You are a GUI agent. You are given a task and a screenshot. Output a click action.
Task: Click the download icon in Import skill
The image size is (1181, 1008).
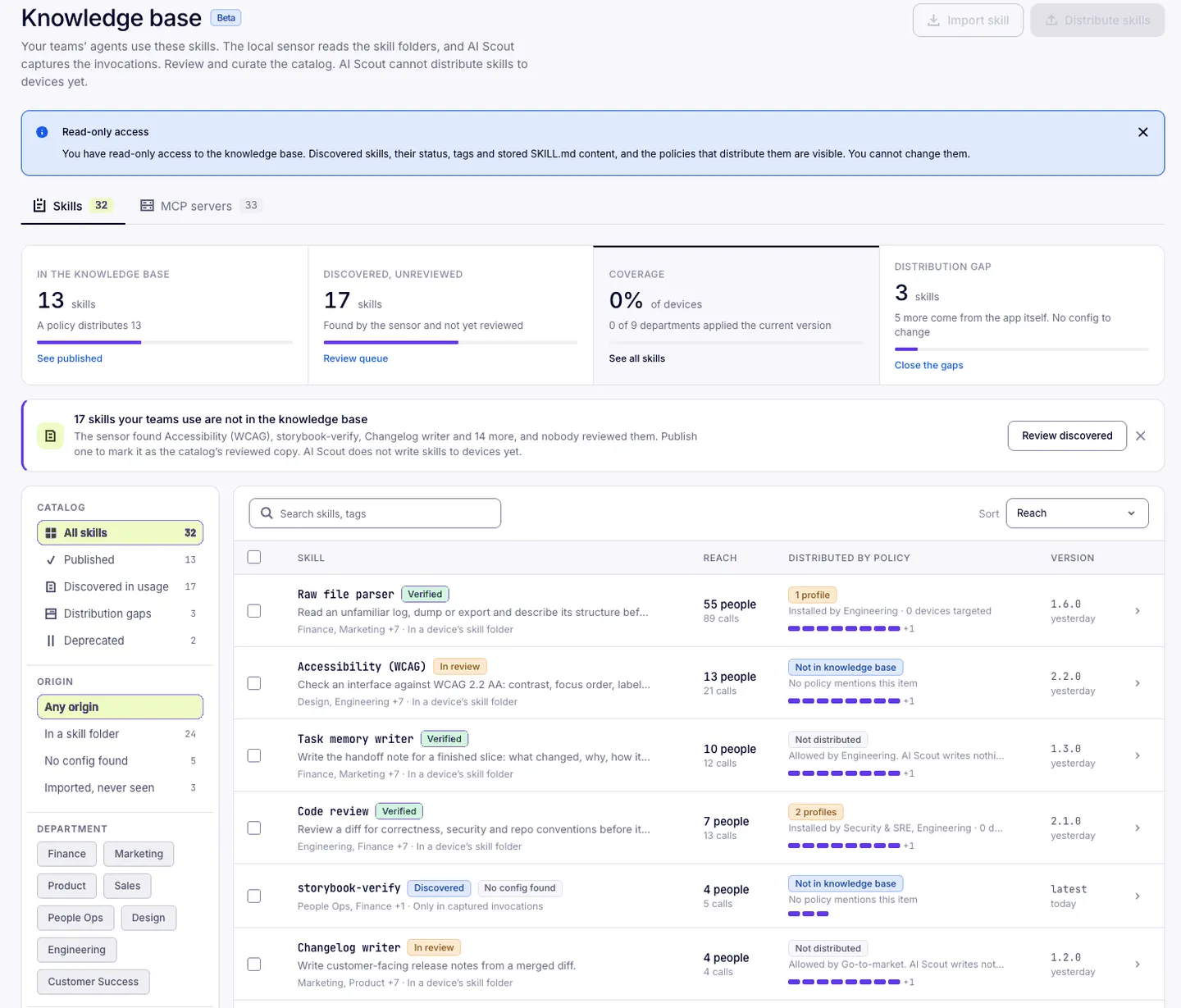coord(933,21)
